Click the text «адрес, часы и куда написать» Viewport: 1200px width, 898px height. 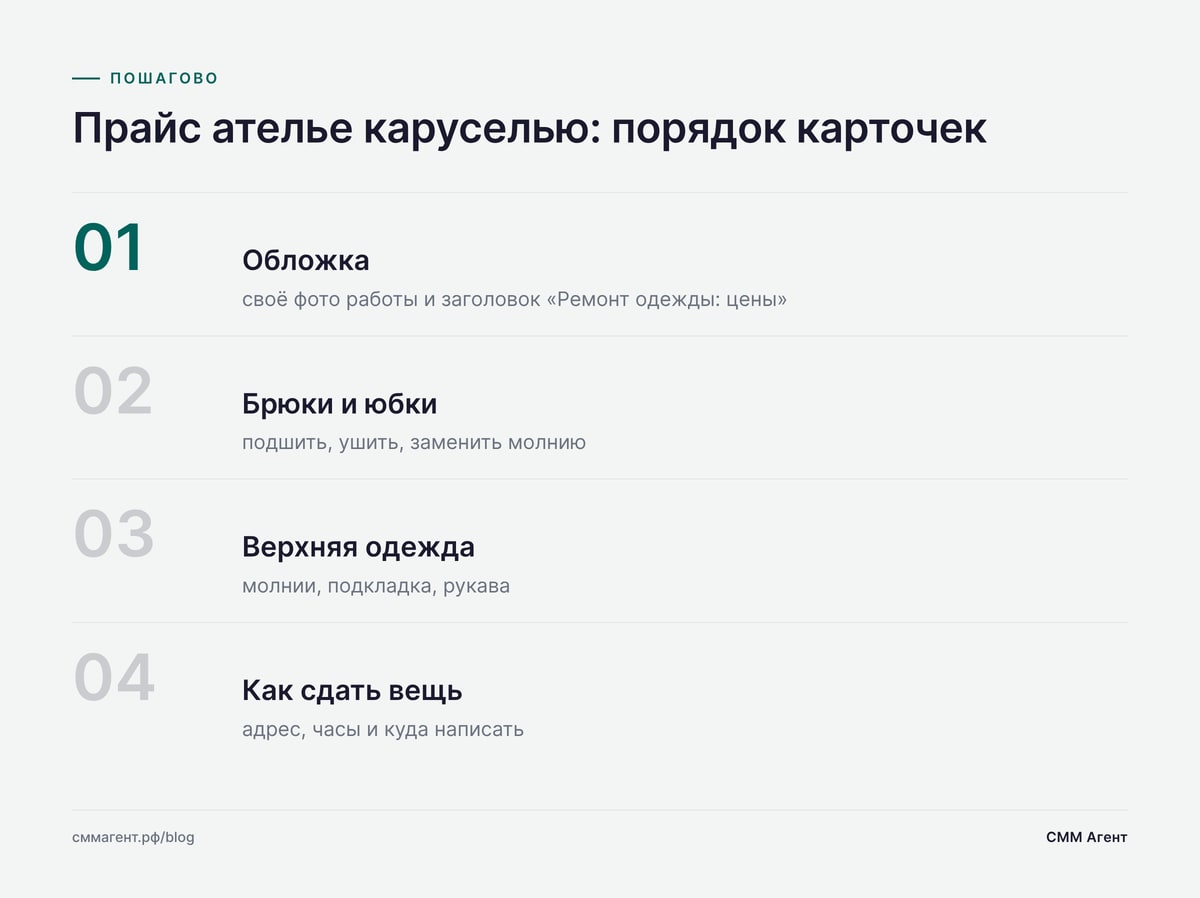(x=383, y=729)
